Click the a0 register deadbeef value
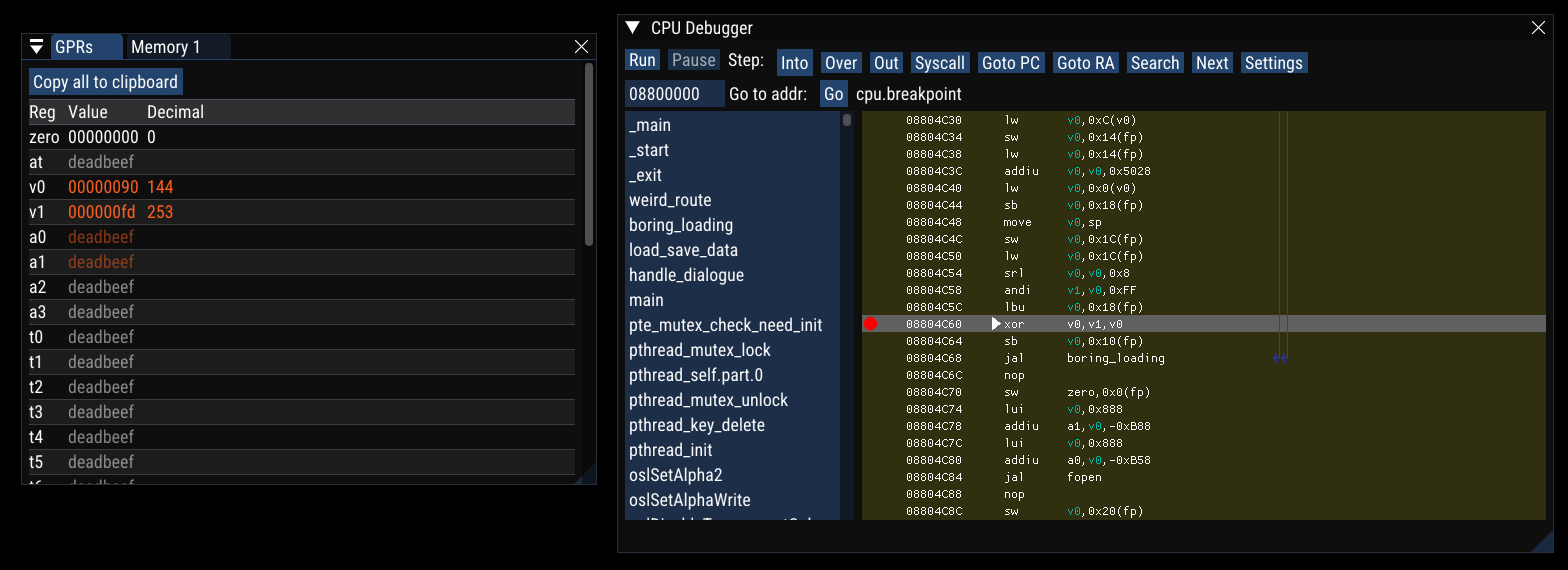 coord(101,237)
